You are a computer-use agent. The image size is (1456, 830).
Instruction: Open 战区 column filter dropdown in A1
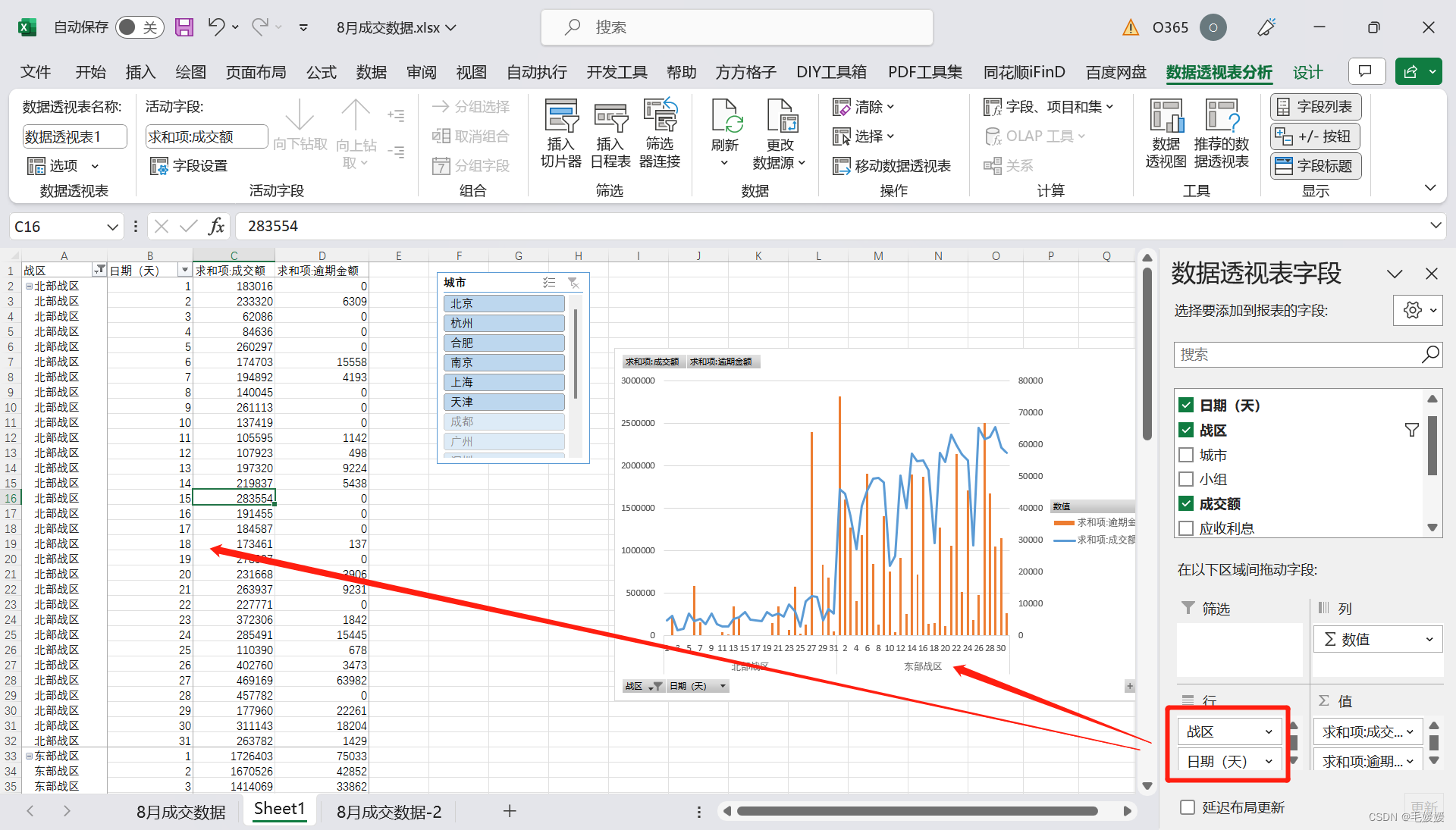click(x=99, y=270)
